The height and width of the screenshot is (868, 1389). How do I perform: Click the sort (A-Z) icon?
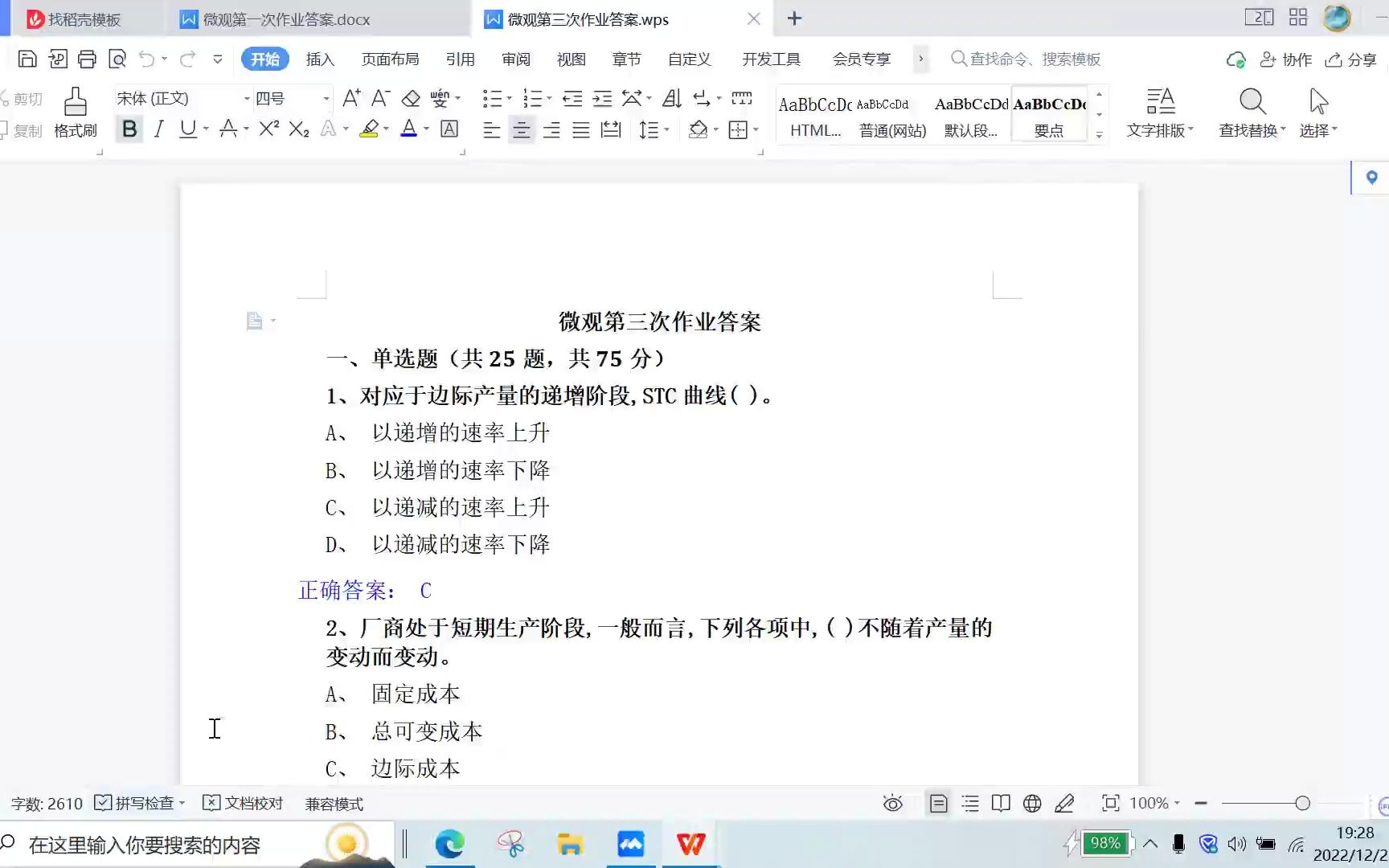point(672,98)
